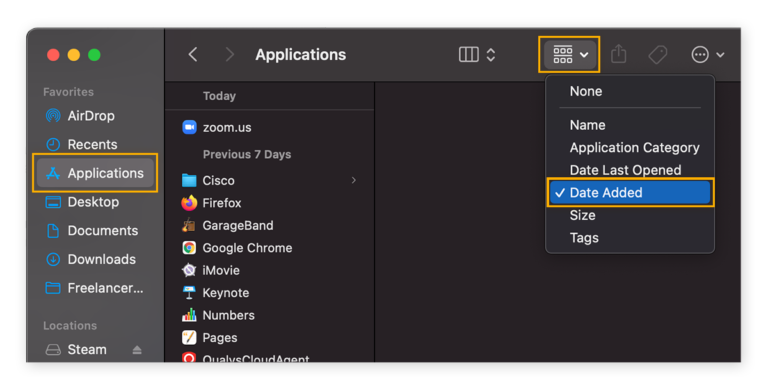Open Documents in sidebar
This screenshot has width=768, height=389.
(102, 231)
